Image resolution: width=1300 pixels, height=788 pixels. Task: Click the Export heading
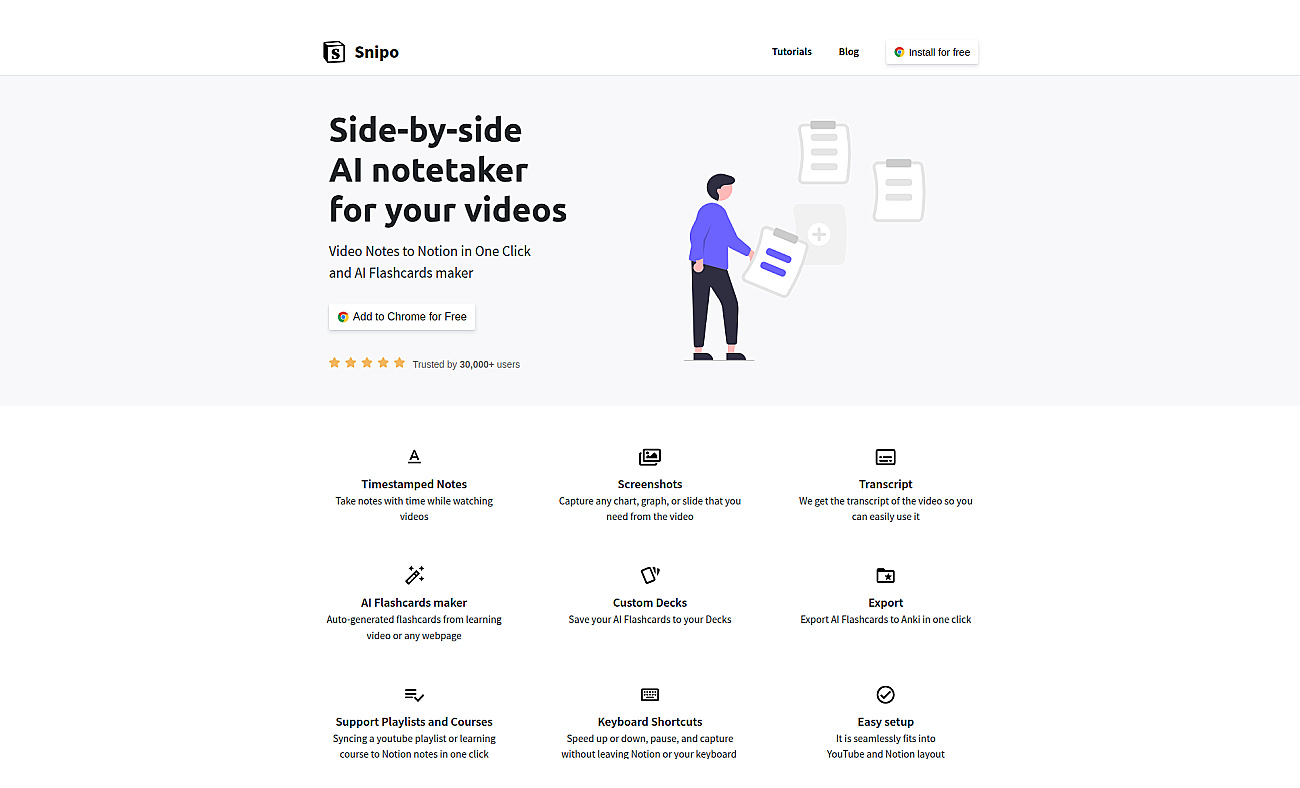coord(886,603)
